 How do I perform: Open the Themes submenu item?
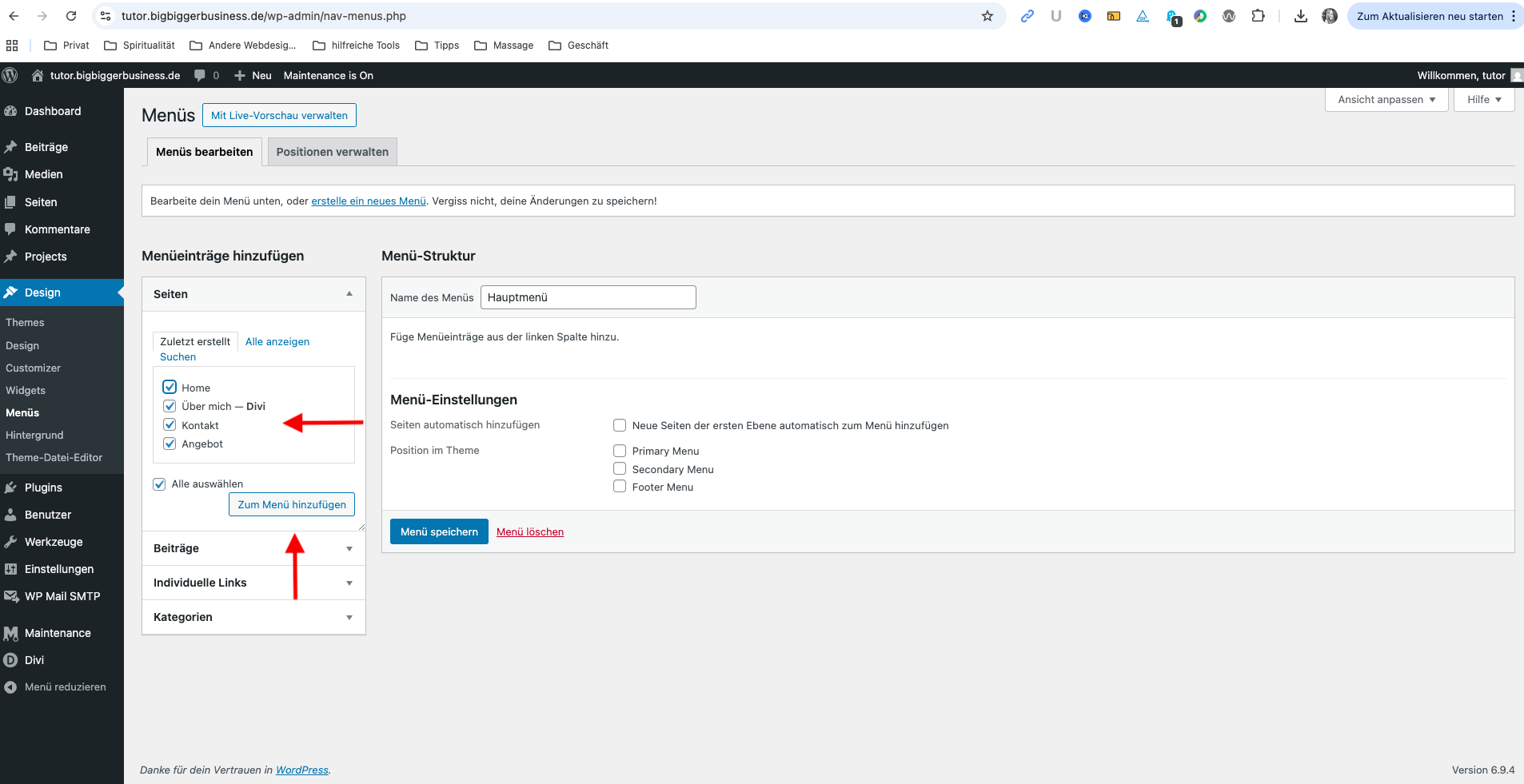coord(25,323)
